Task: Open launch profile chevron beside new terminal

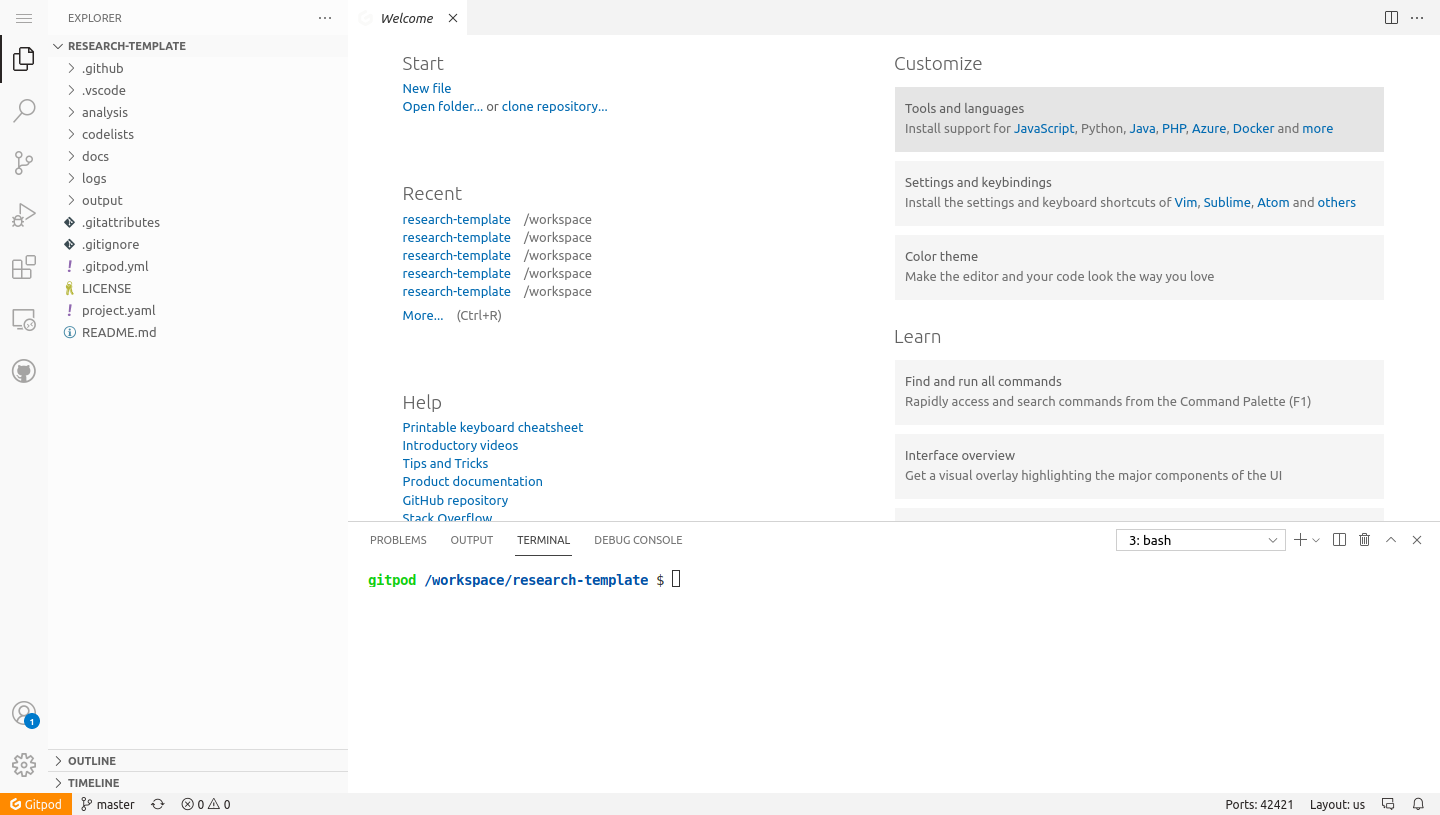Action: (1316, 540)
